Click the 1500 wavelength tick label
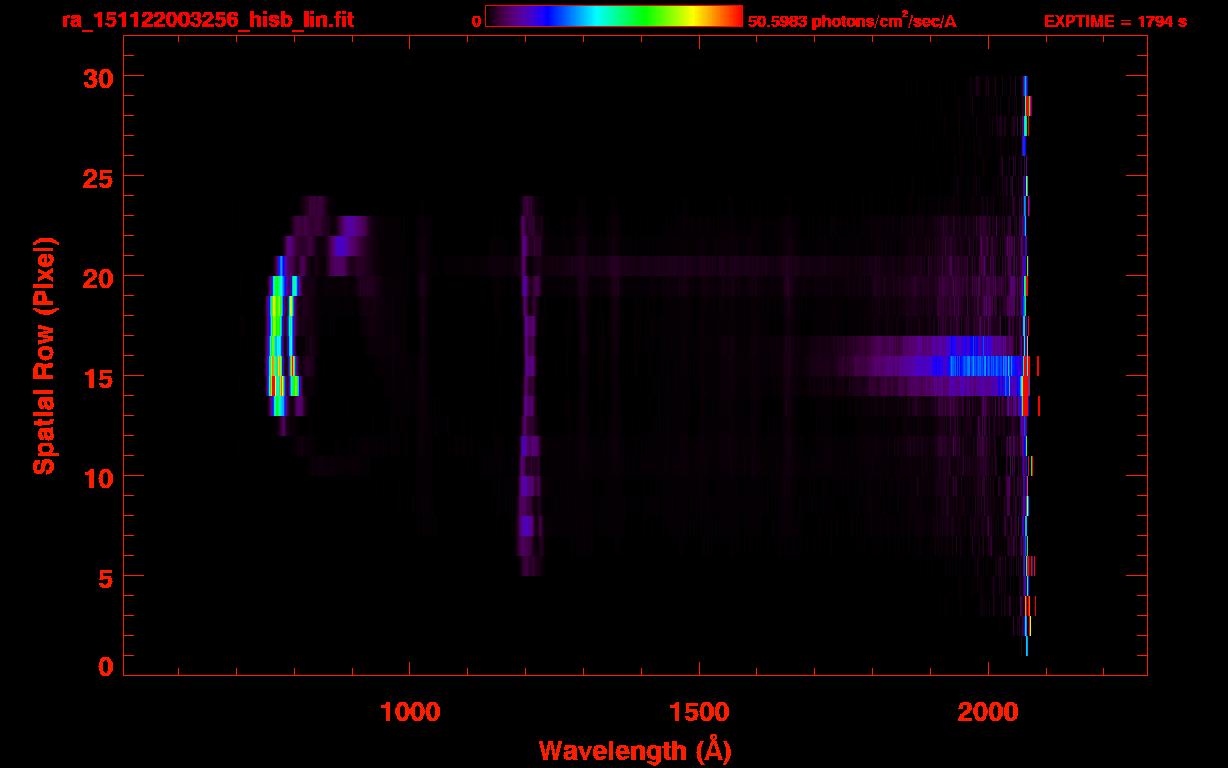 coord(698,712)
